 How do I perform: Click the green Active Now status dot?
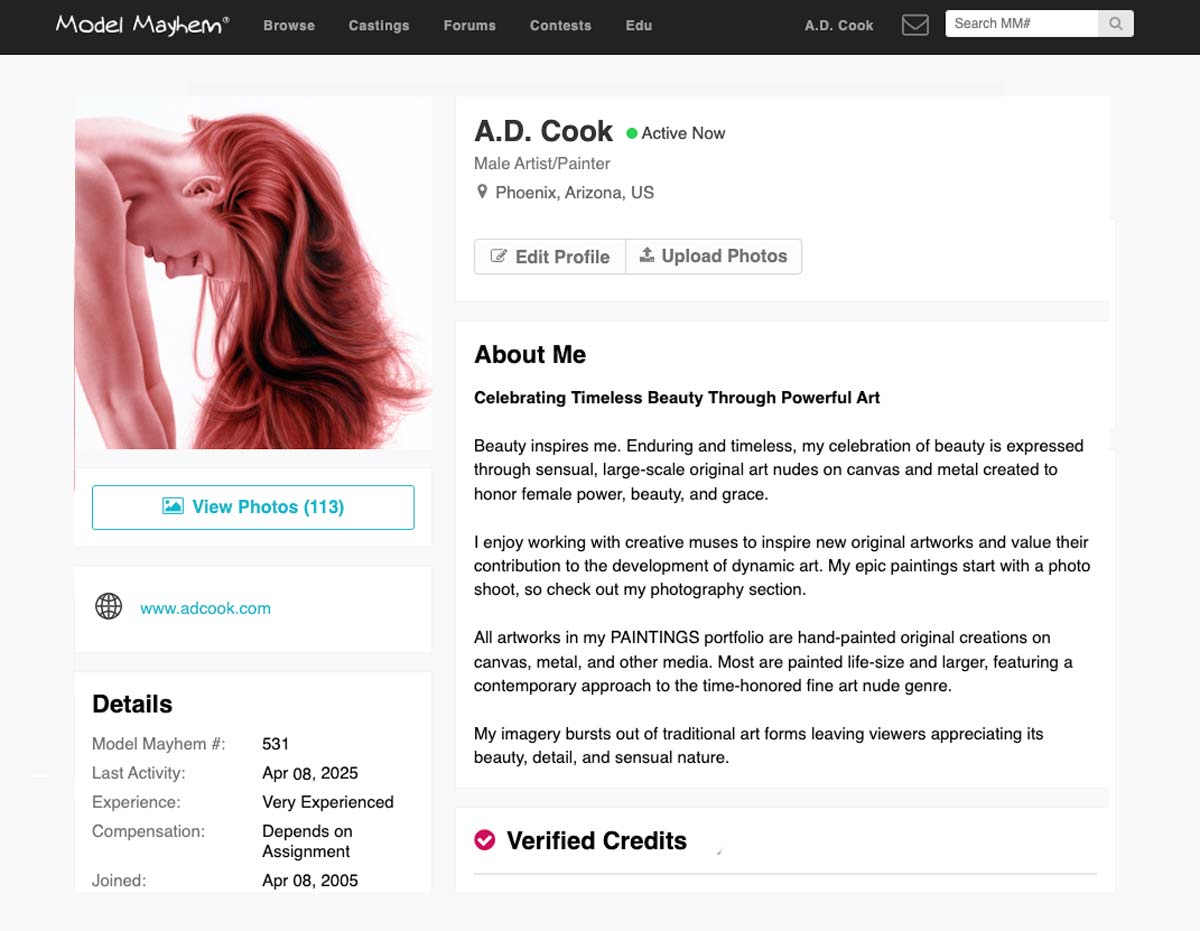coord(632,133)
